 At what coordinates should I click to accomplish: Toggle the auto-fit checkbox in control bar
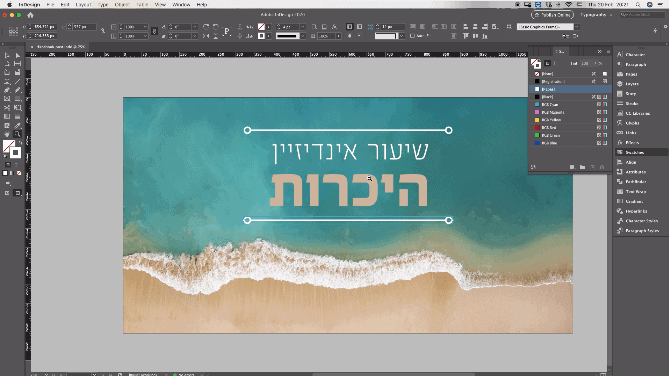pos(412,36)
